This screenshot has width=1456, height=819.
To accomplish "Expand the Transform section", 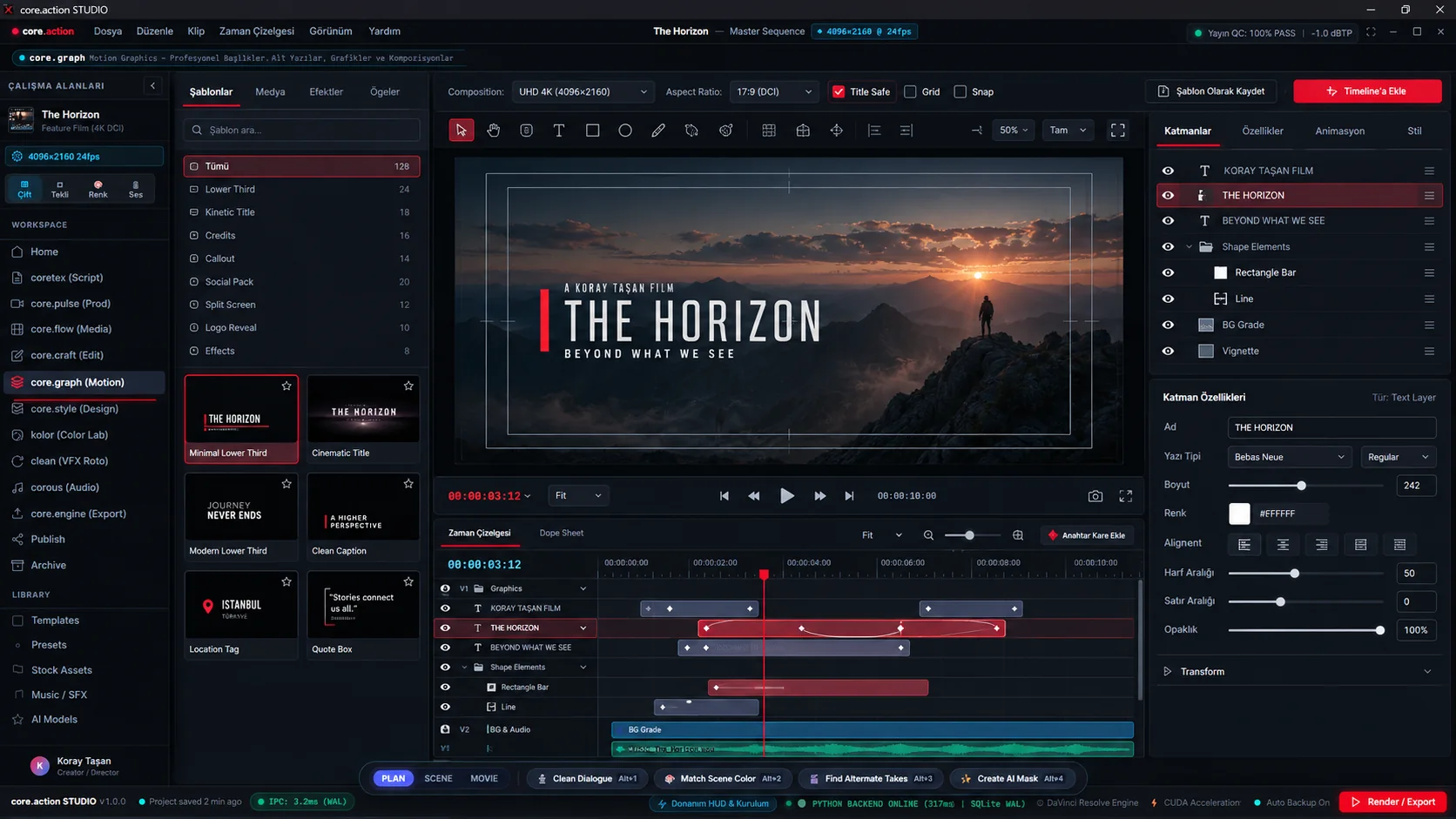I will pyautogui.click(x=1298, y=672).
